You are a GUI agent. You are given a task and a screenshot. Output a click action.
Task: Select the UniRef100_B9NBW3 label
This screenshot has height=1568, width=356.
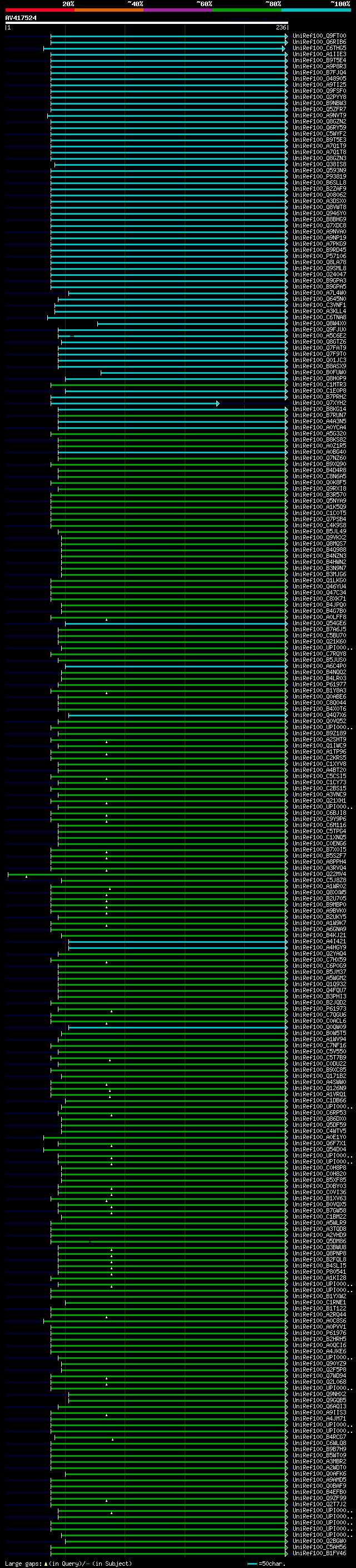coord(319,103)
